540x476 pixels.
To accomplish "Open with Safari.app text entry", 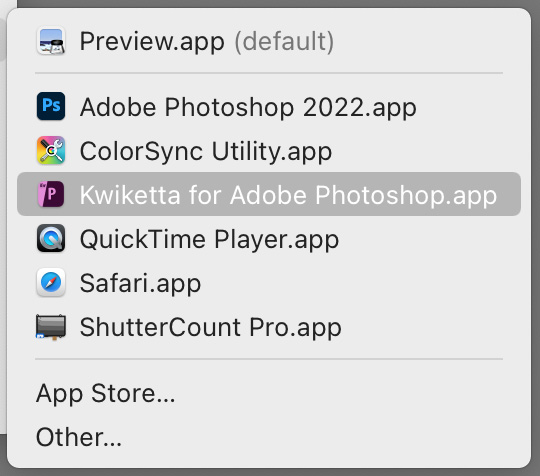I will tap(140, 284).
